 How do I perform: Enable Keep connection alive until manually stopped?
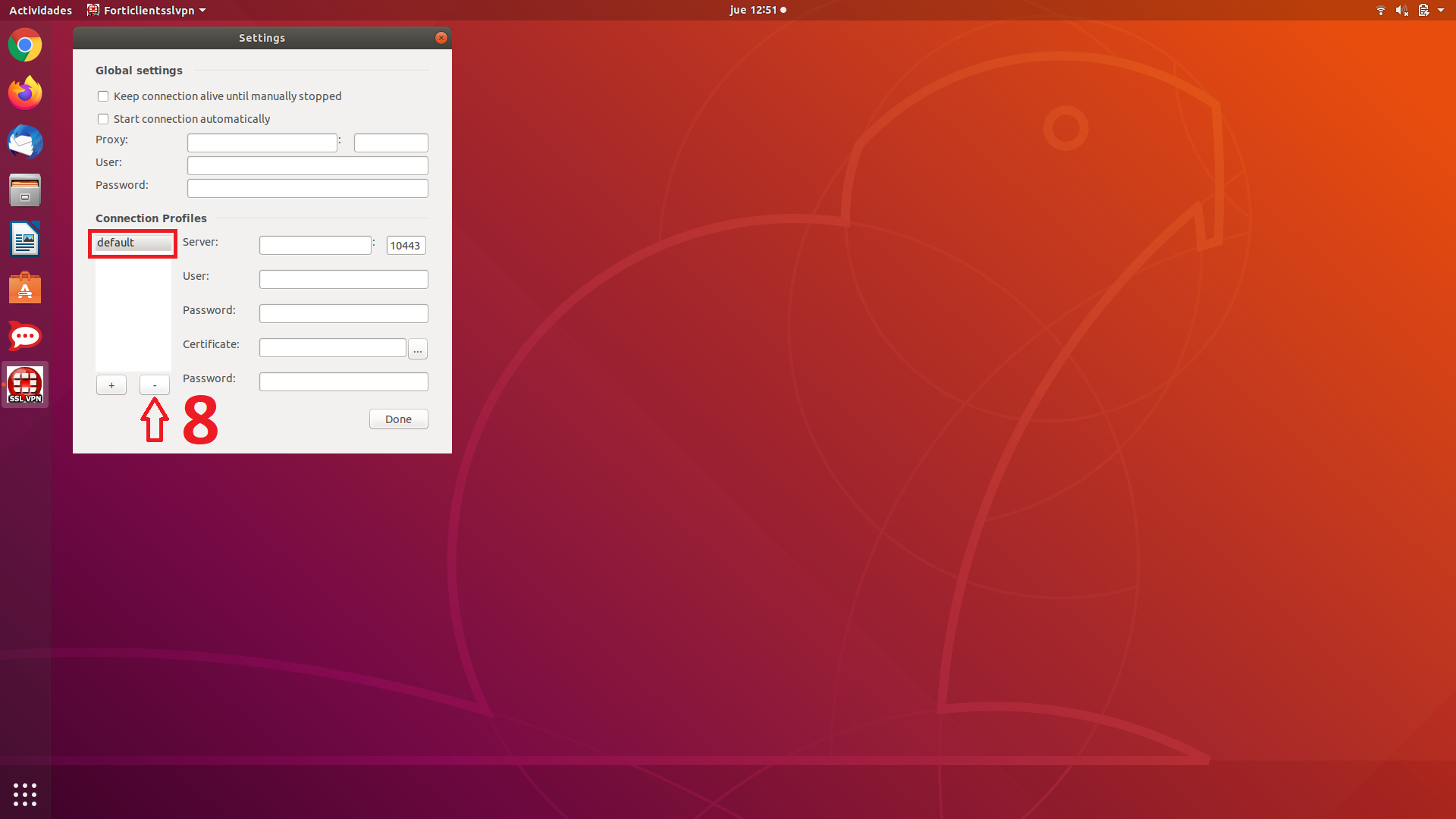point(103,96)
